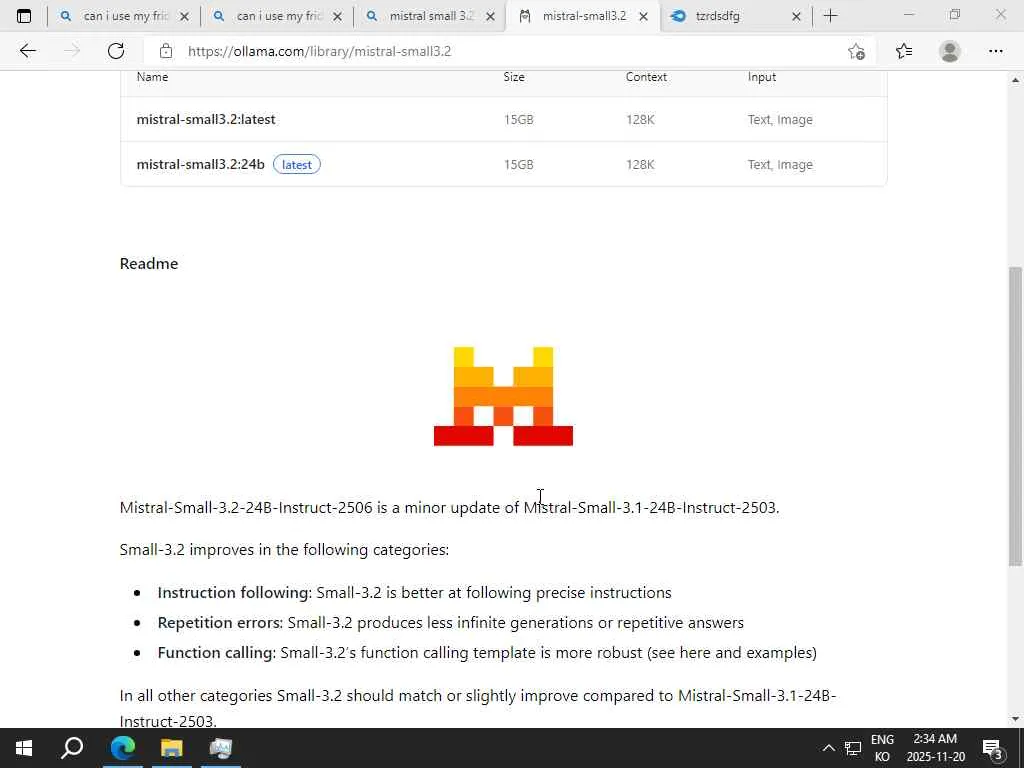Screen dimensions: 1024x768
Task: Open Edge Settings and more menu
Action: tap(995, 51)
